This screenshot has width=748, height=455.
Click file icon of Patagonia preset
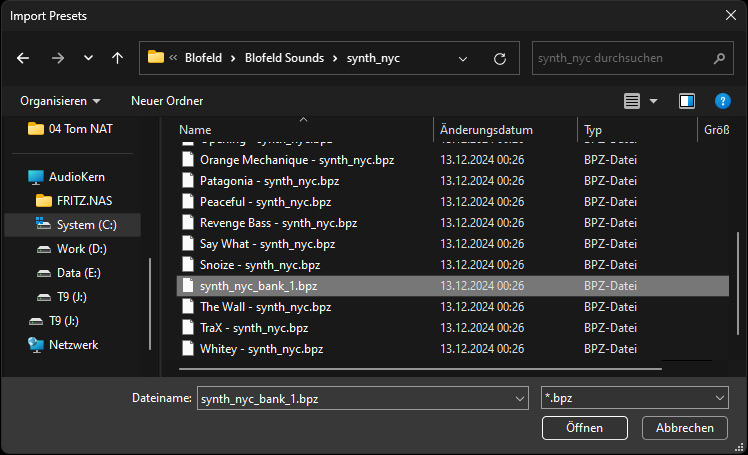pos(188,181)
